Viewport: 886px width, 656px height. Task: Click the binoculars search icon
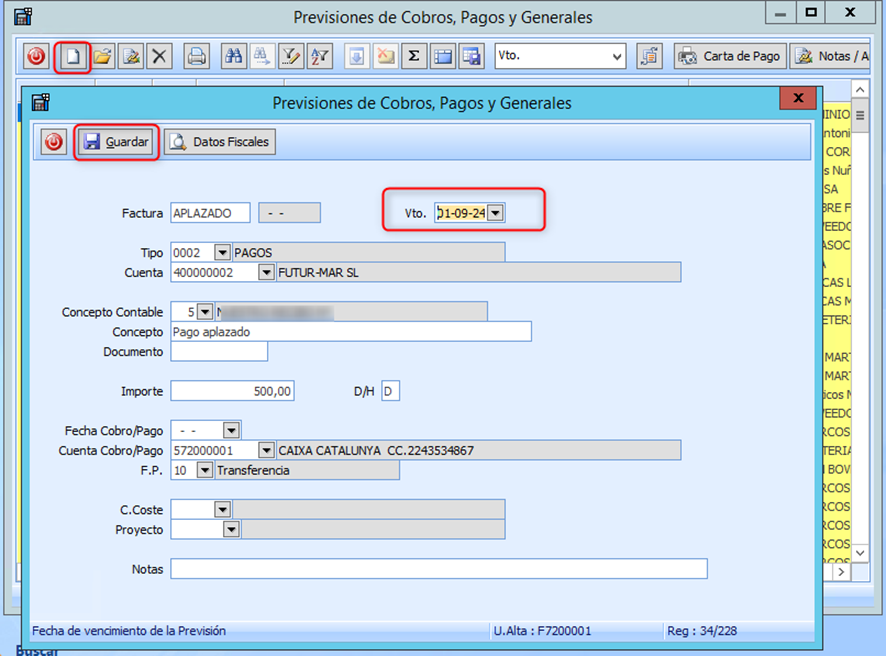click(233, 57)
